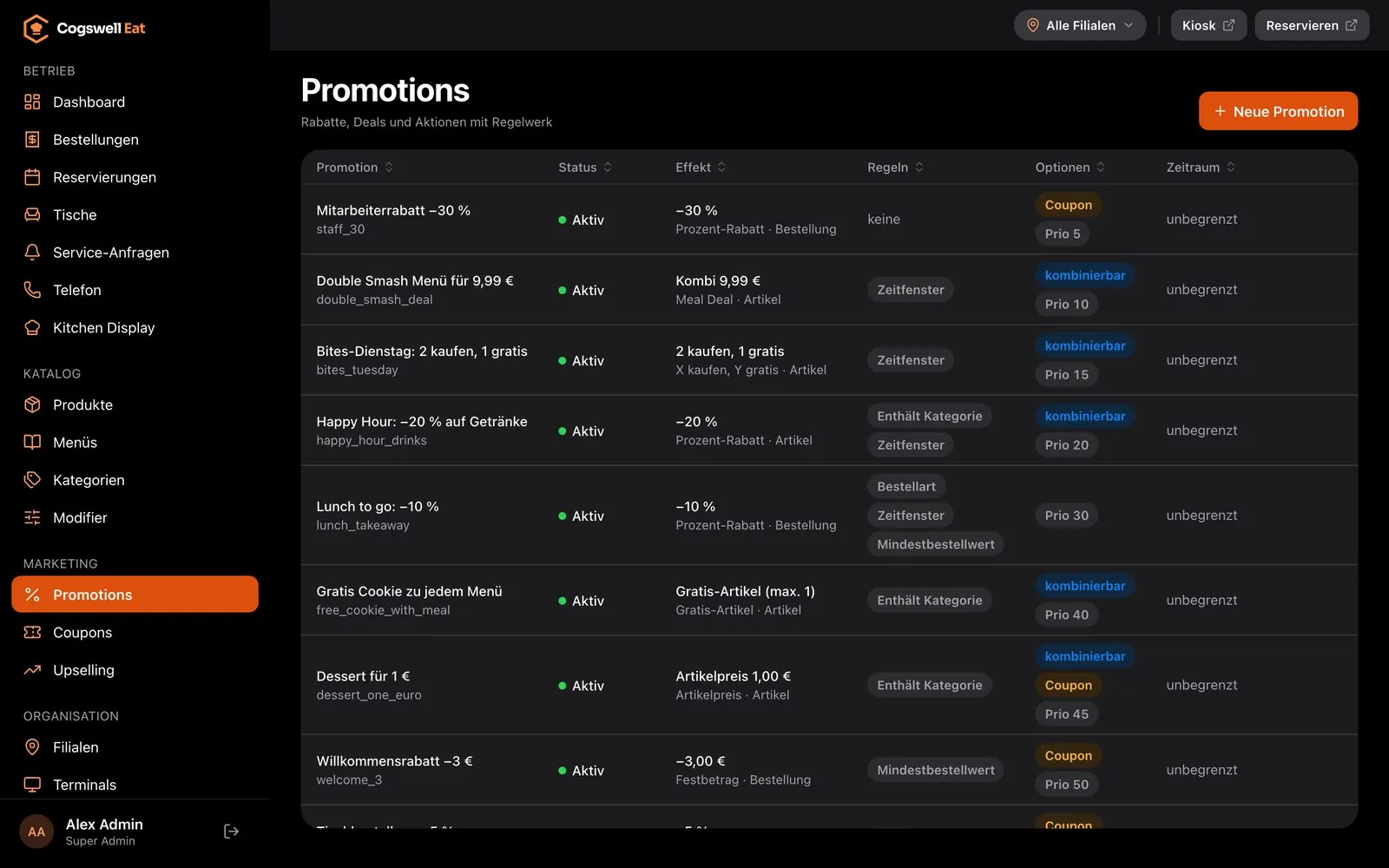
Task: Click the logout icon beside Alex Admin
Action: [x=231, y=832]
